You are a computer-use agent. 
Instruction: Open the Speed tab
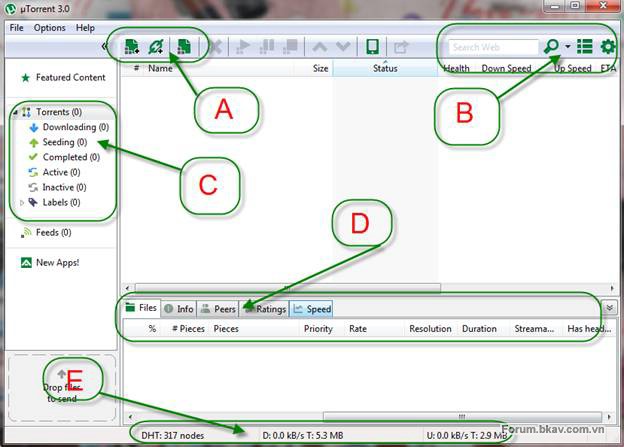[x=312, y=309]
